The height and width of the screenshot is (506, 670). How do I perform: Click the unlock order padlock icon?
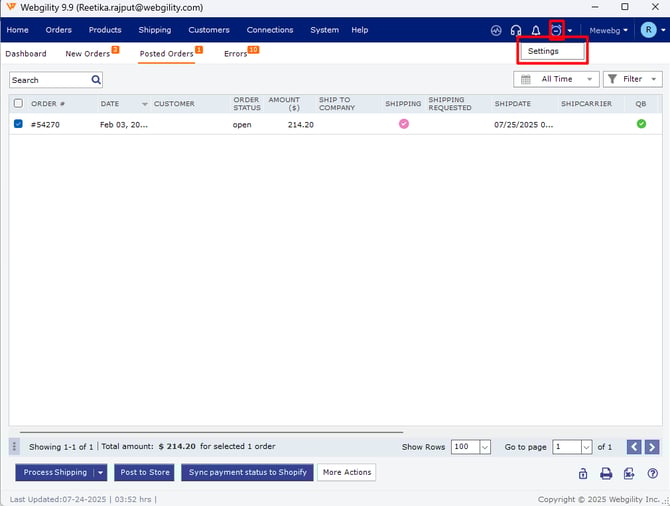(x=583, y=473)
